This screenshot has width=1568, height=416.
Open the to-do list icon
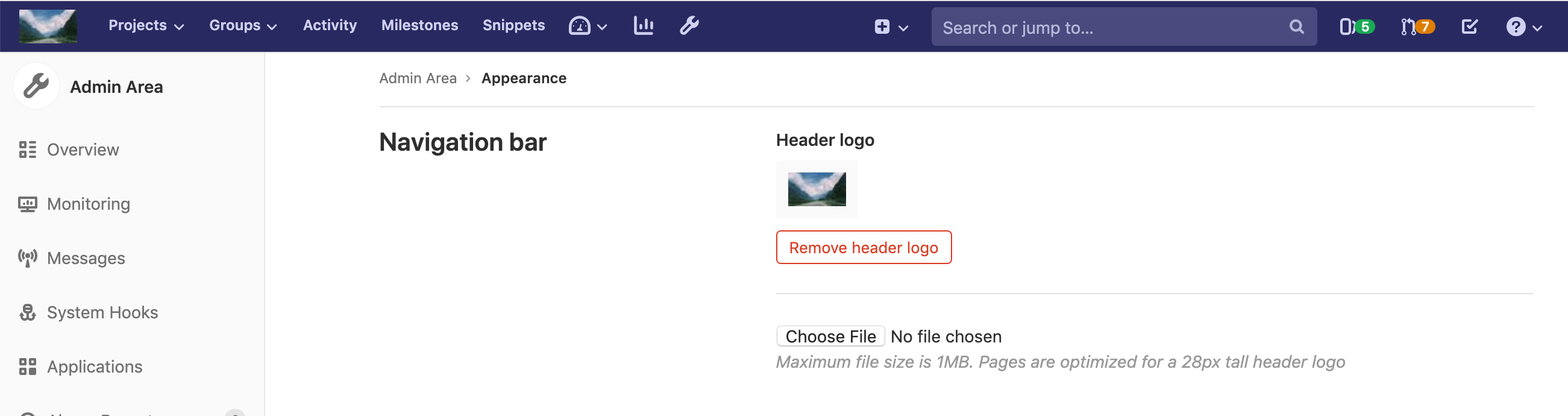point(1469,27)
